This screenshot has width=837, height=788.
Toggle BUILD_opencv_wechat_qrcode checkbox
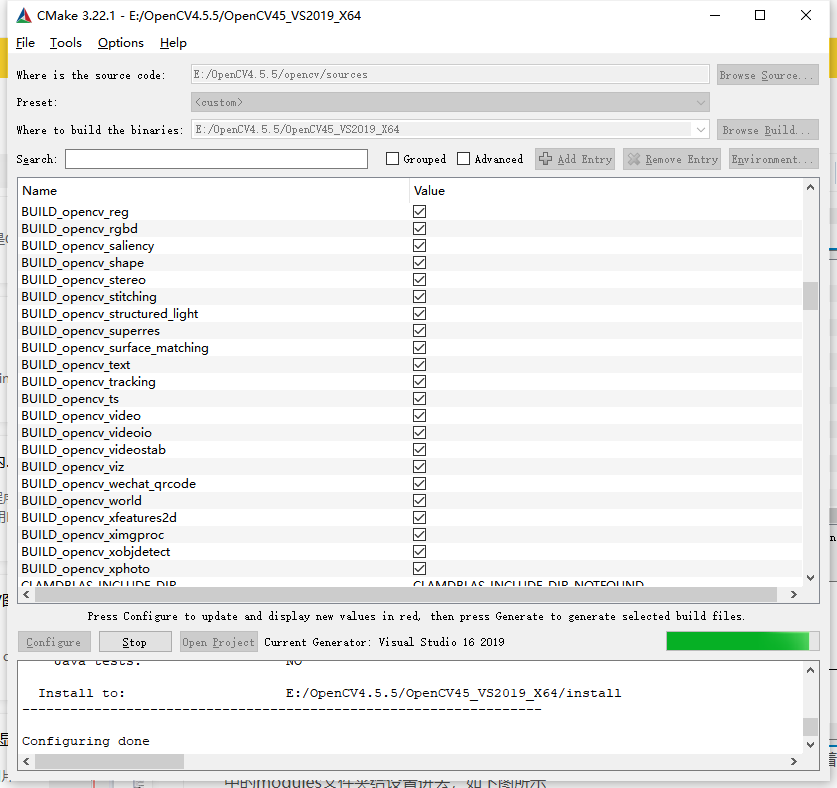420,483
